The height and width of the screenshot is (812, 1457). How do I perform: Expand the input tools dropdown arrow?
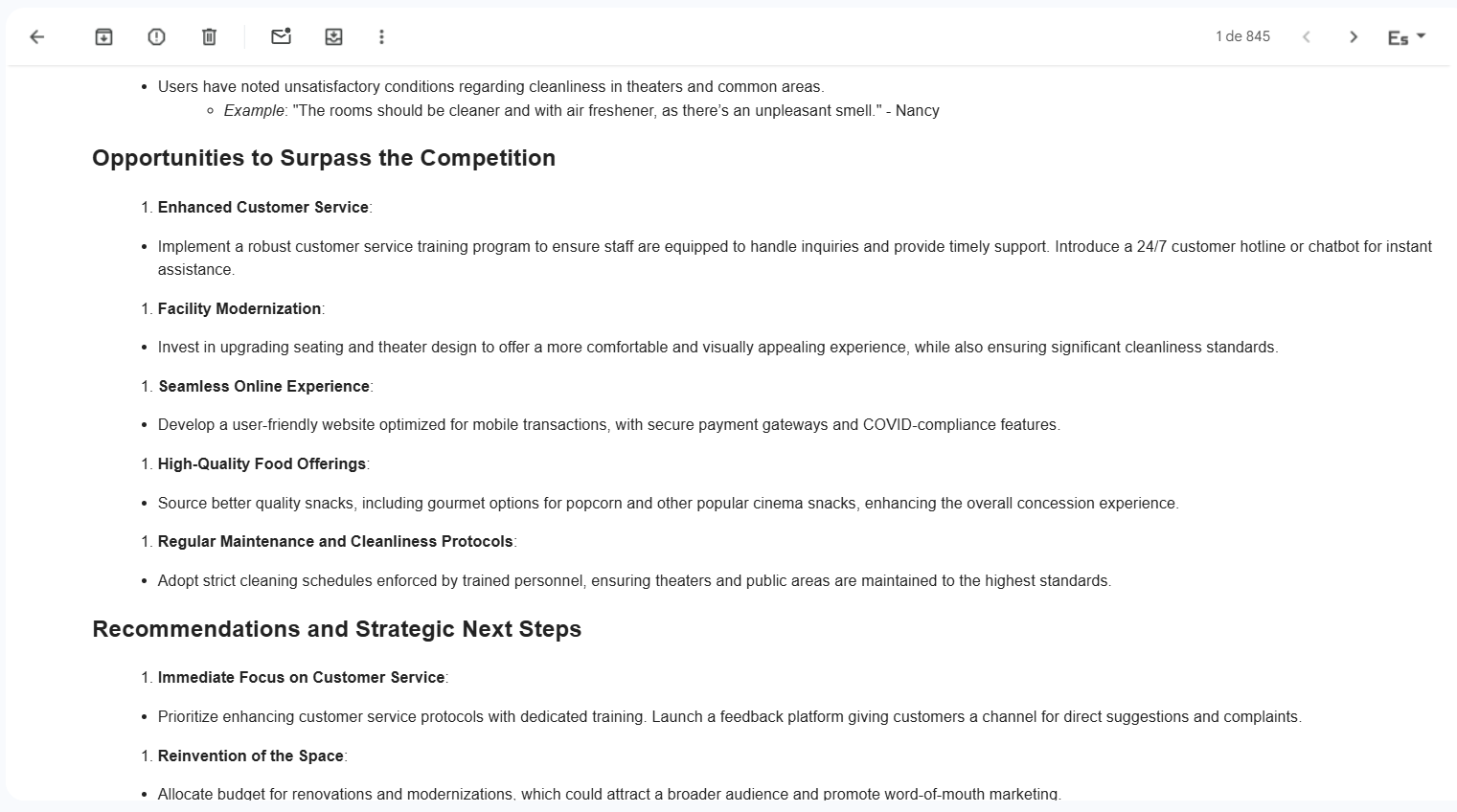(x=1422, y=35)
